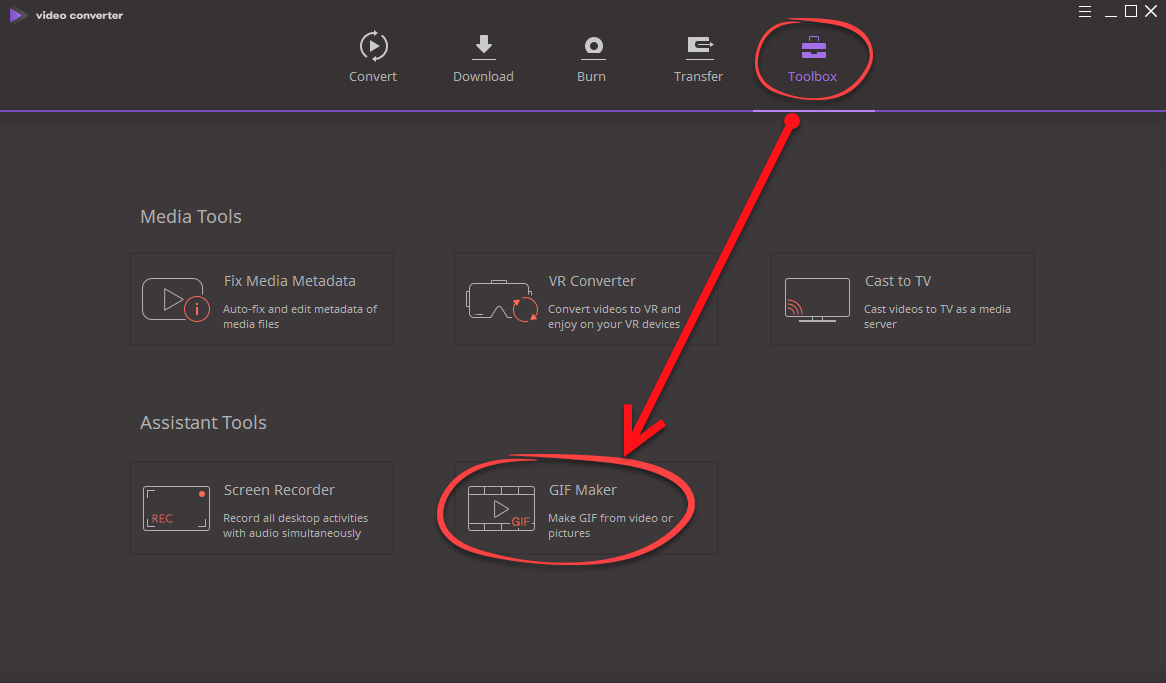Switch to the Toolbox tab label
The width and height of the screenshot is (1166, 683).
(x=812, y=77)
